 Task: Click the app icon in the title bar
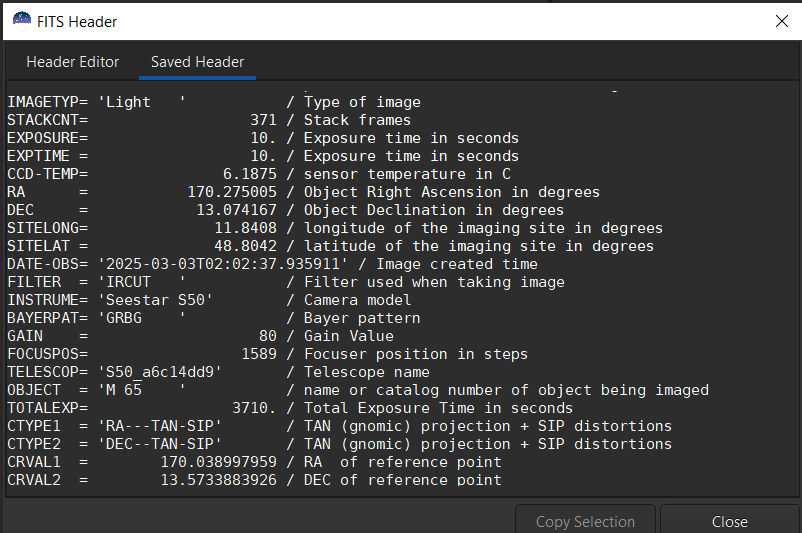pyautogui.click(x=21, y=21)
